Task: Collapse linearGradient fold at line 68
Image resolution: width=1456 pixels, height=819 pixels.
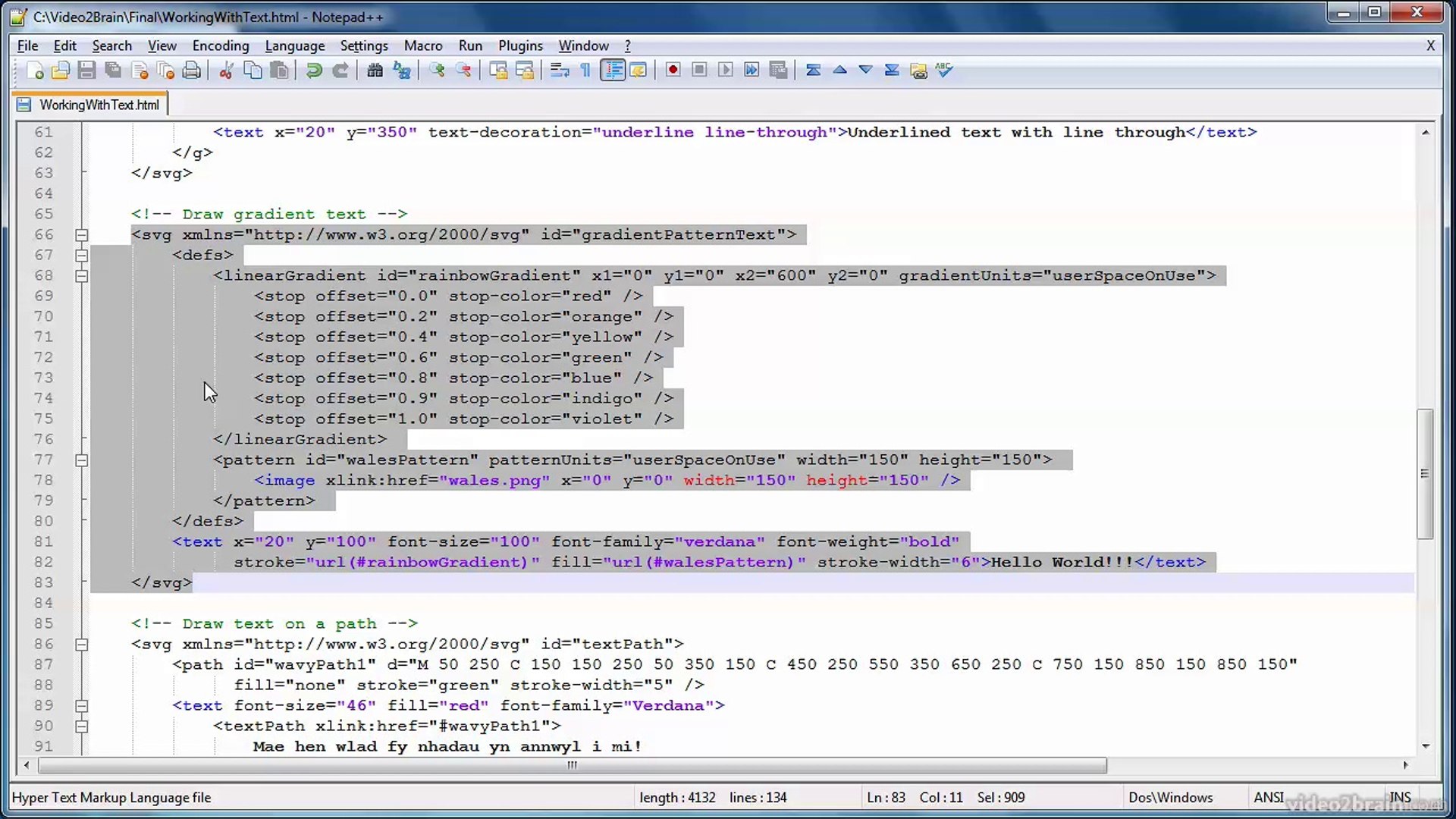Action: 82,276
